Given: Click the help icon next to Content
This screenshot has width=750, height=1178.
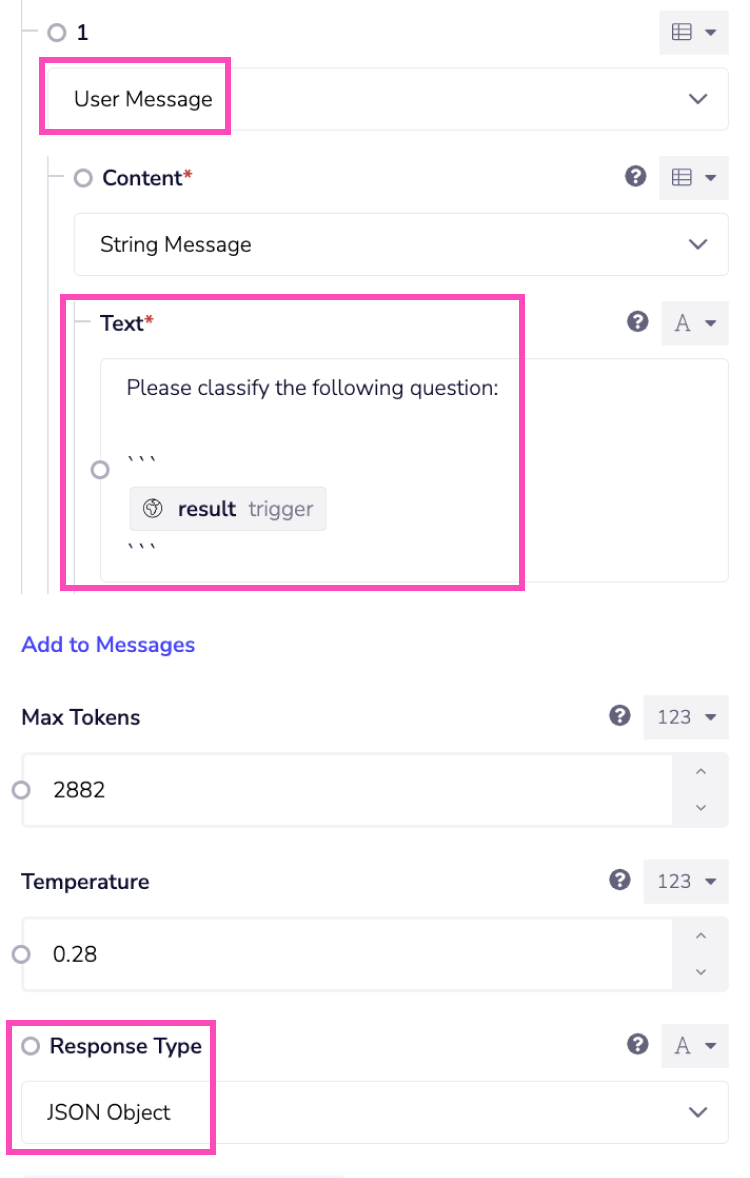Looking at the screenshot, I should (634, 177).
